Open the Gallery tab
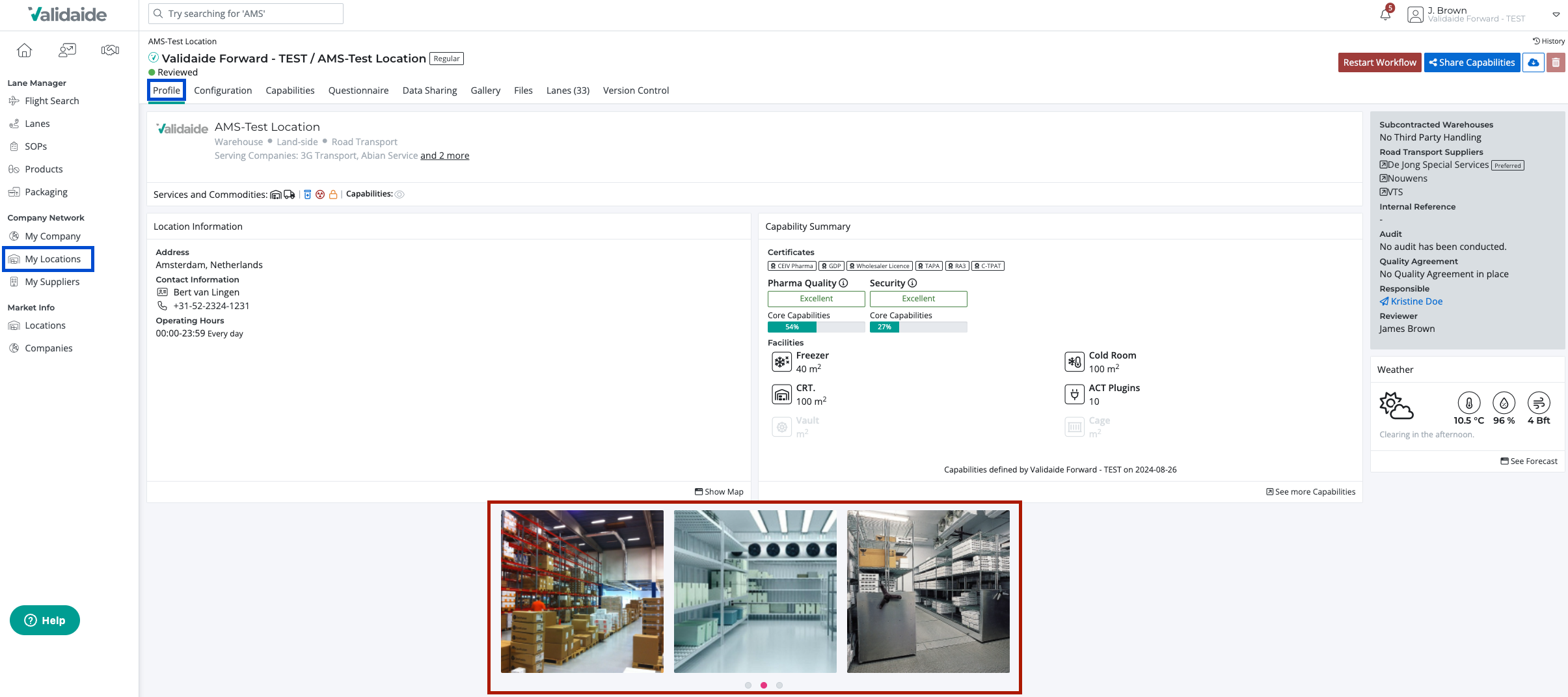 [485, 90]
